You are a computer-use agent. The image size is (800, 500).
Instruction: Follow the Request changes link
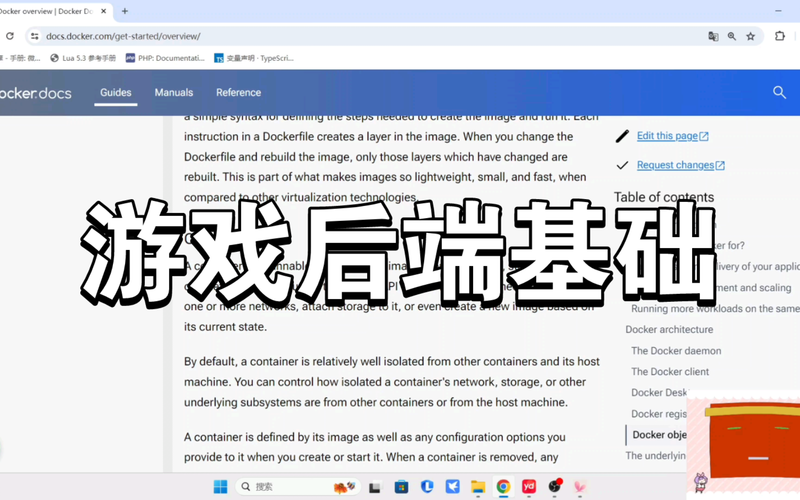(x=681, y=165)
